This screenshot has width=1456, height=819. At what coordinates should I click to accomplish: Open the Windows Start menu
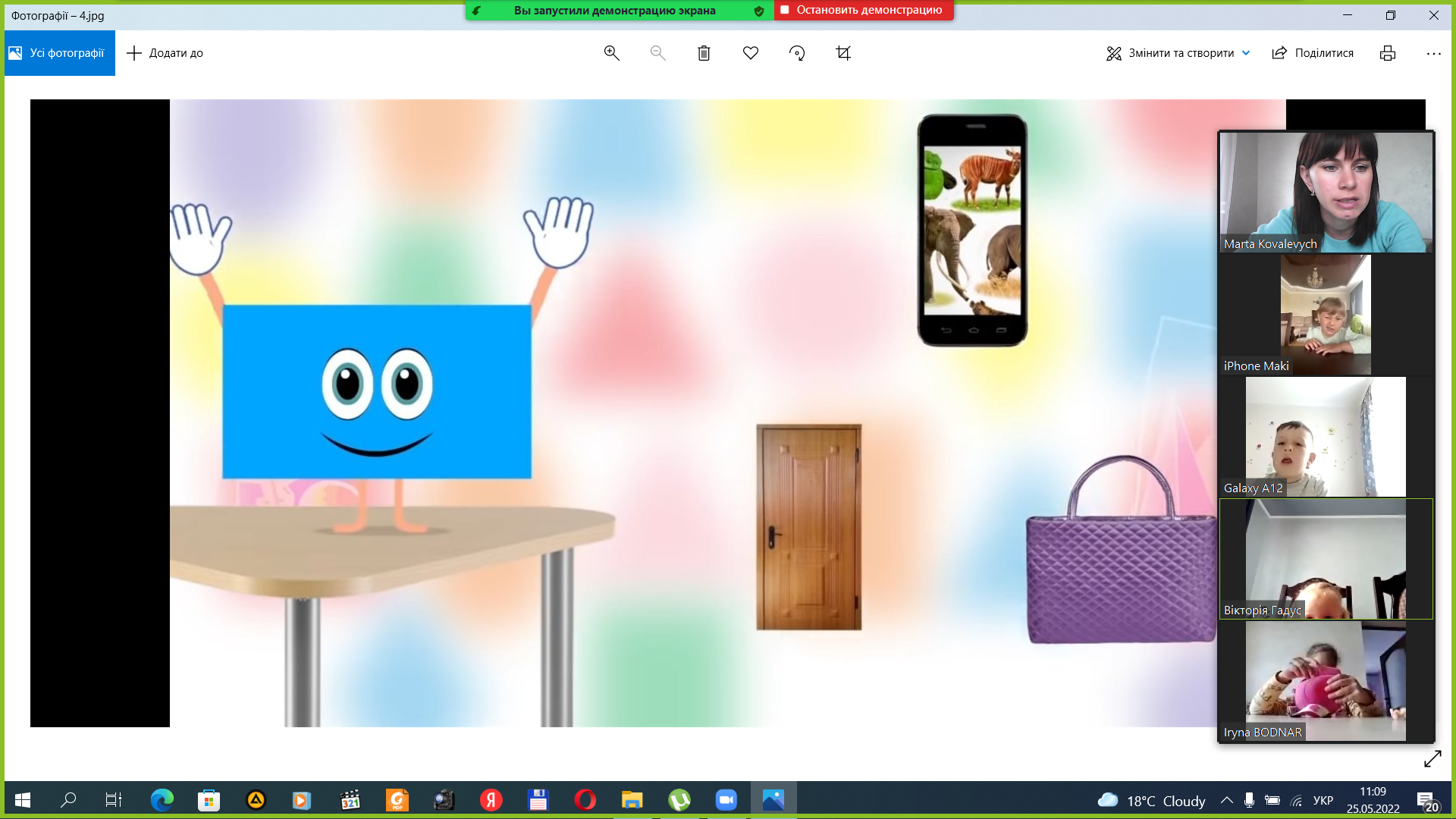23,800
